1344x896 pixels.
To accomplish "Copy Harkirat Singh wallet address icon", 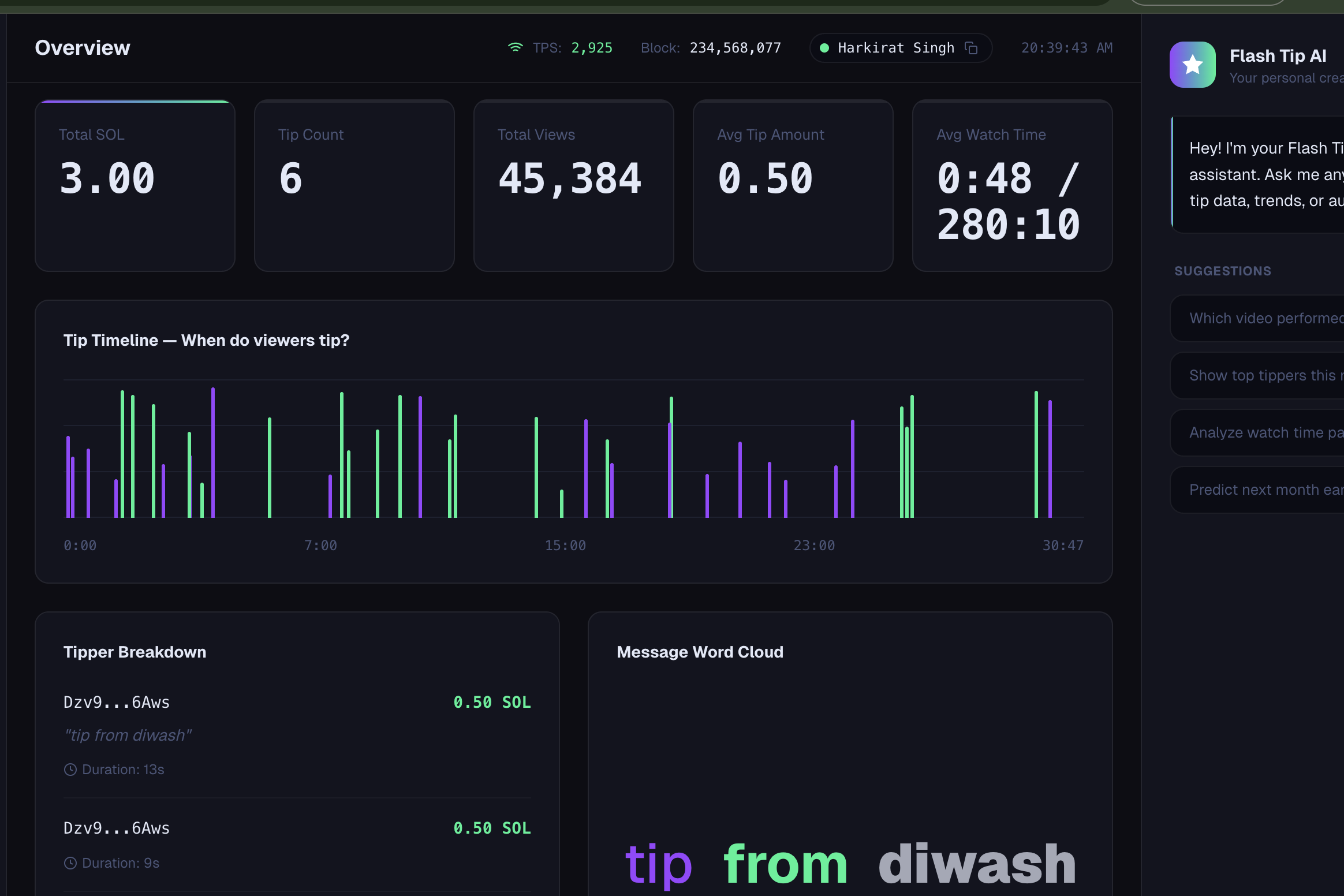I will tap(971, 48).
